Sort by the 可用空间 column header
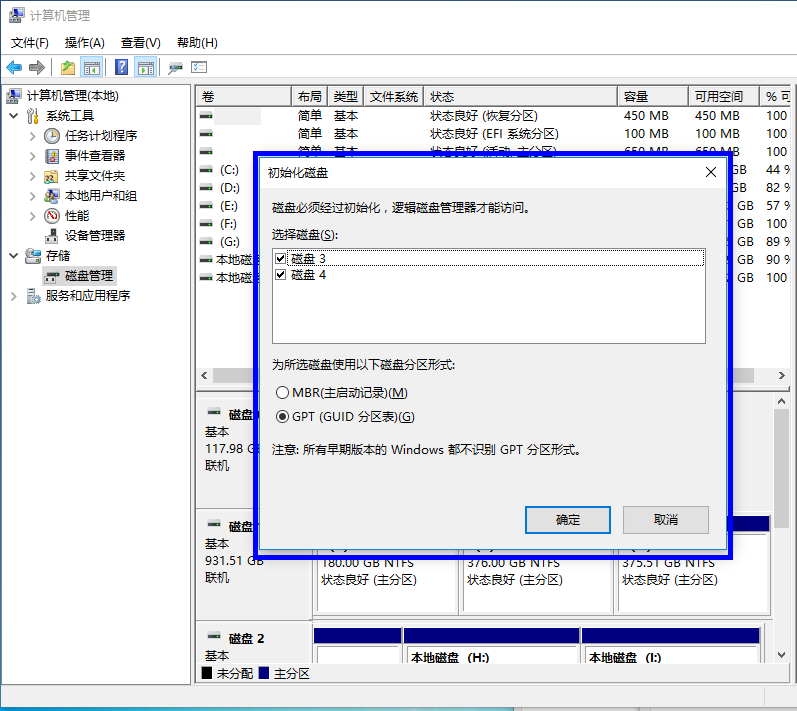This screenshot has width=797, height=711. click(x=724, y=97)
